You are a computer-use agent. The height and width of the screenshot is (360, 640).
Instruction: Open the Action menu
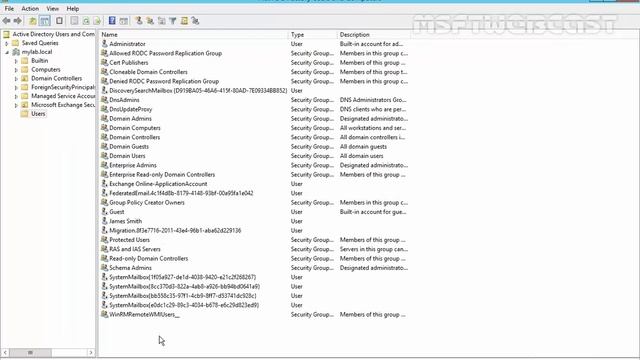[30, 9]
